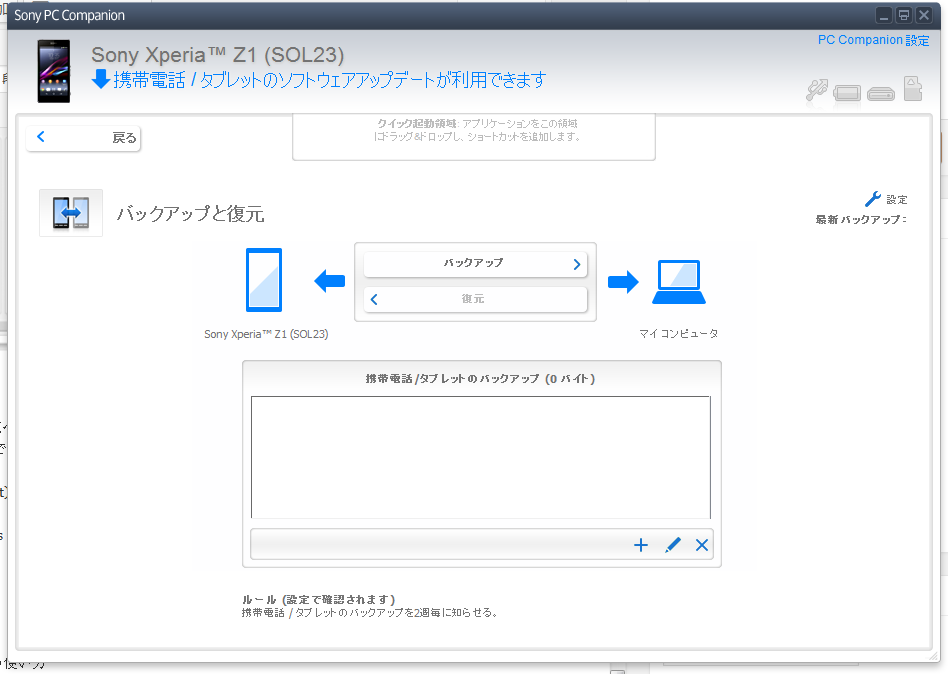Open PC Companion 設定 link
The width and height of the screenshot is (948, 674).
(873, 40)
